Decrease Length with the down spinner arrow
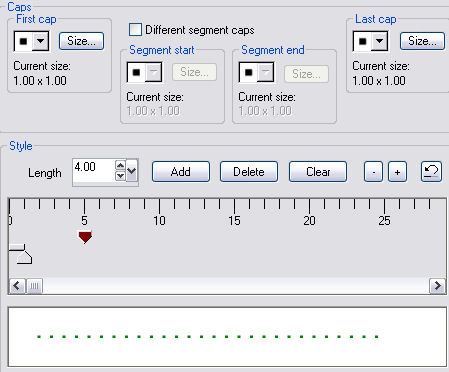Screen dimensions: 449x372 [120, 176]
